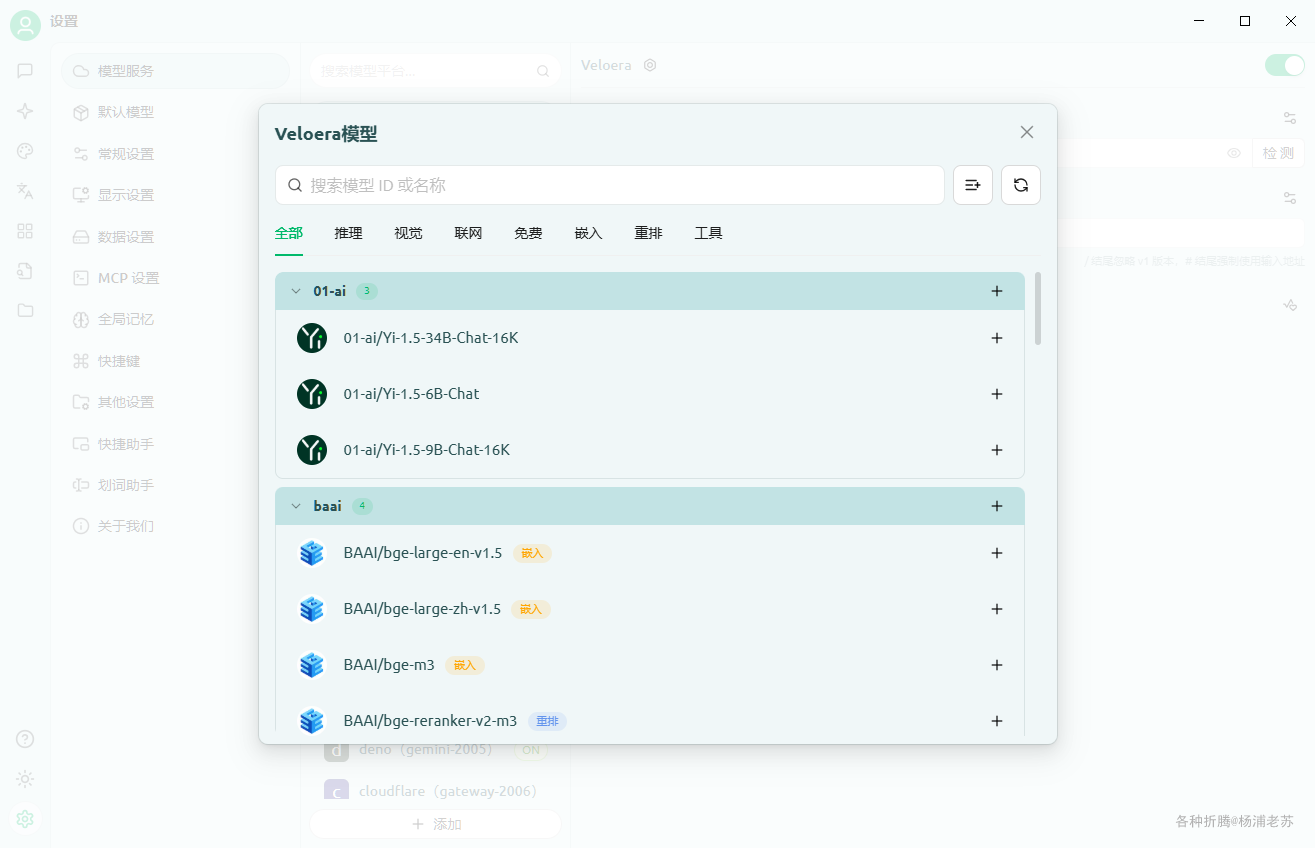Click the model list vertical scrollbar
This screenshot has width=1315, height=848.
(1038, 309)
